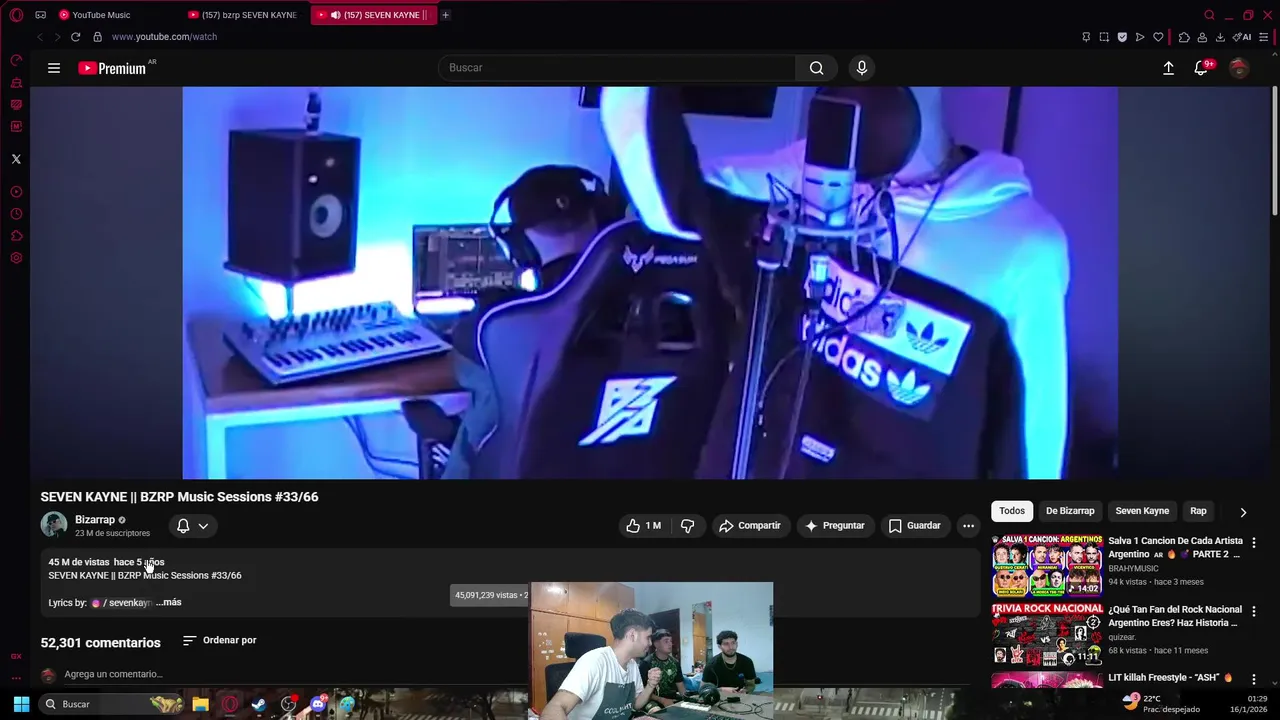Save video with Guardar button

pos(914,526)
